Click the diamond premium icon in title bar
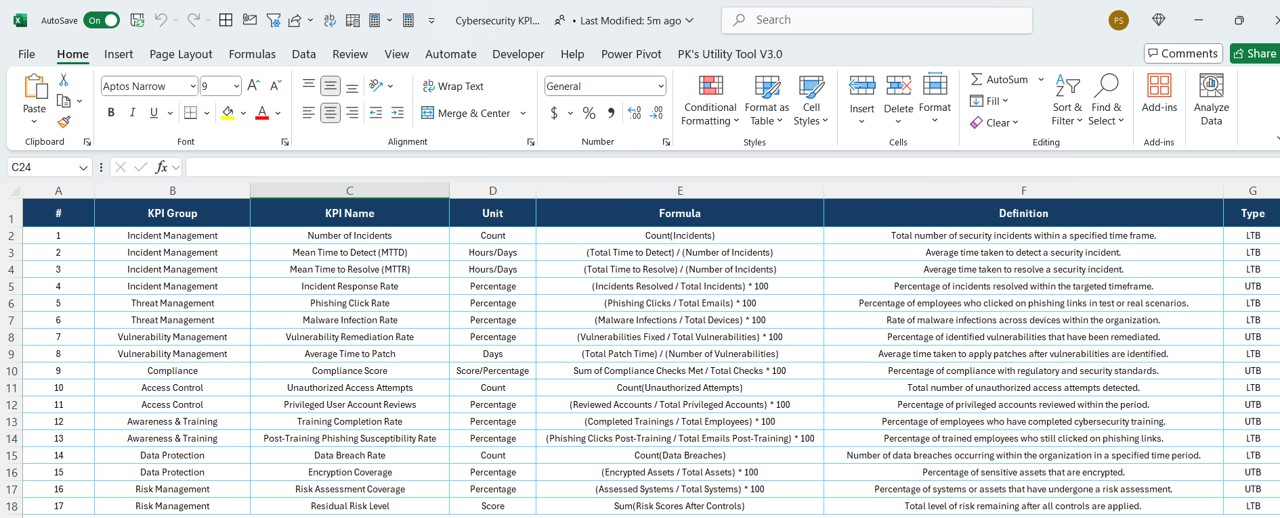 click(x=1159, y=20)
